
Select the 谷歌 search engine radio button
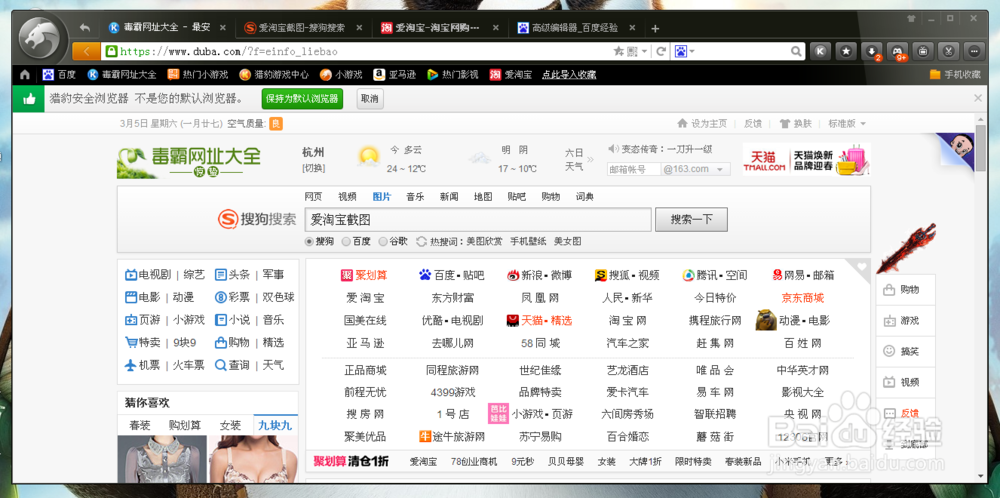coord(383,242)
